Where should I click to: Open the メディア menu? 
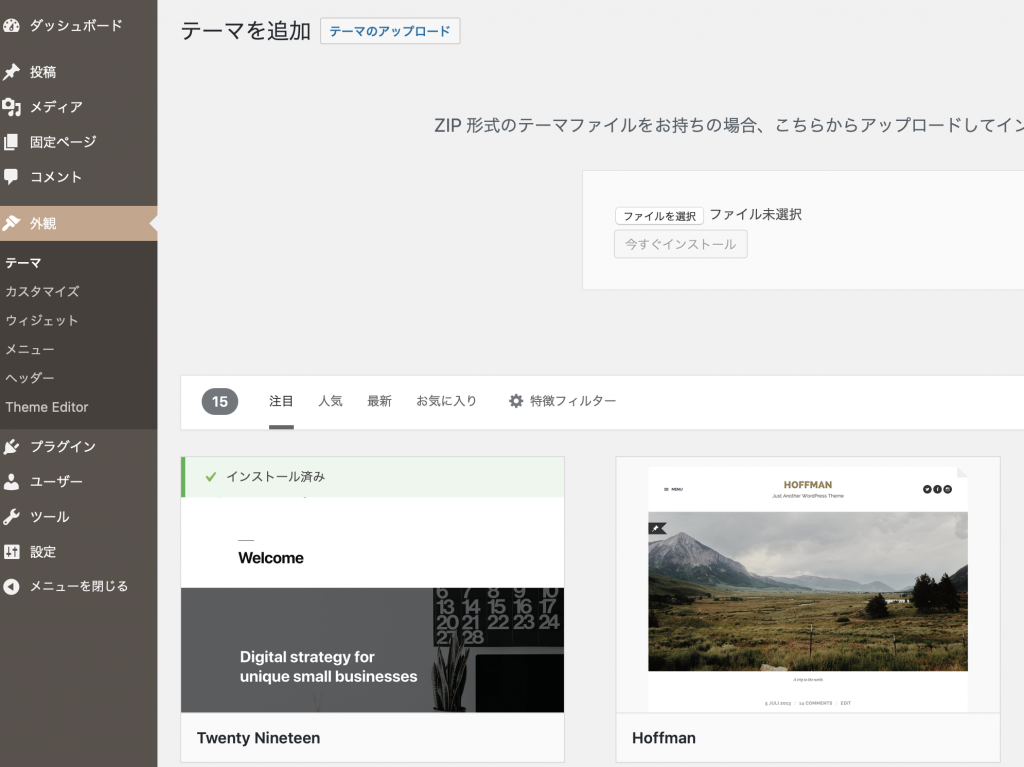[78, 106]
